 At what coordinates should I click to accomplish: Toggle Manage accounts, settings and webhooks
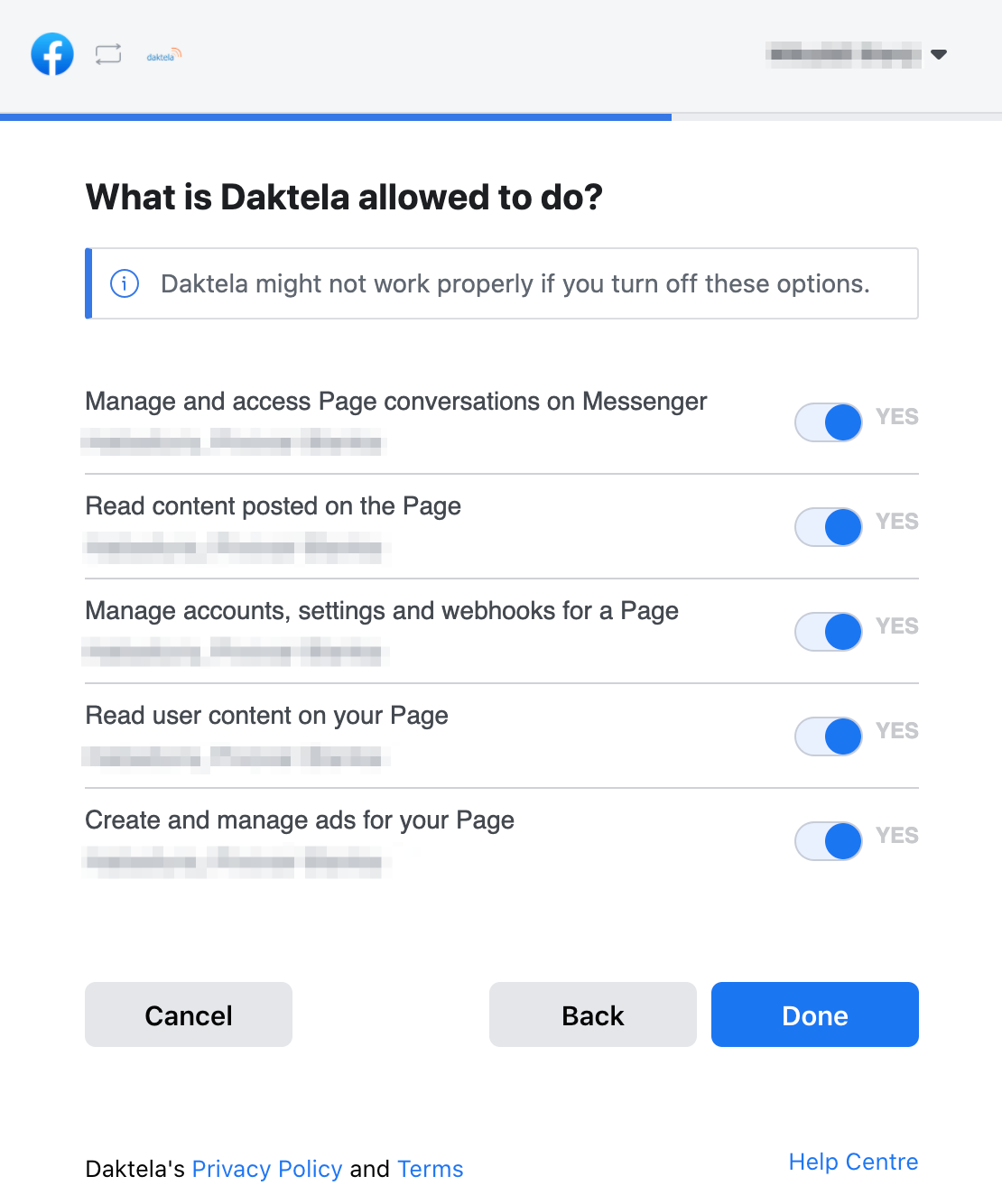829,632
